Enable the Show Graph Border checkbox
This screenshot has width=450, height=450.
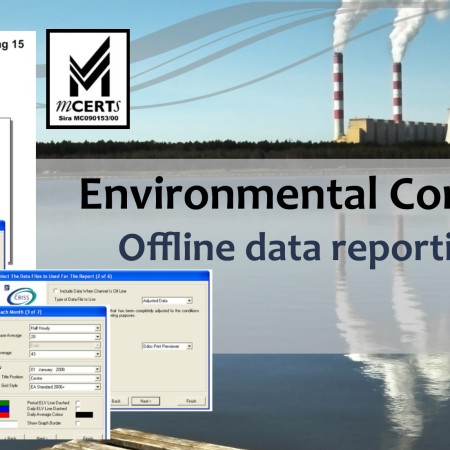(x=77, y=423)
